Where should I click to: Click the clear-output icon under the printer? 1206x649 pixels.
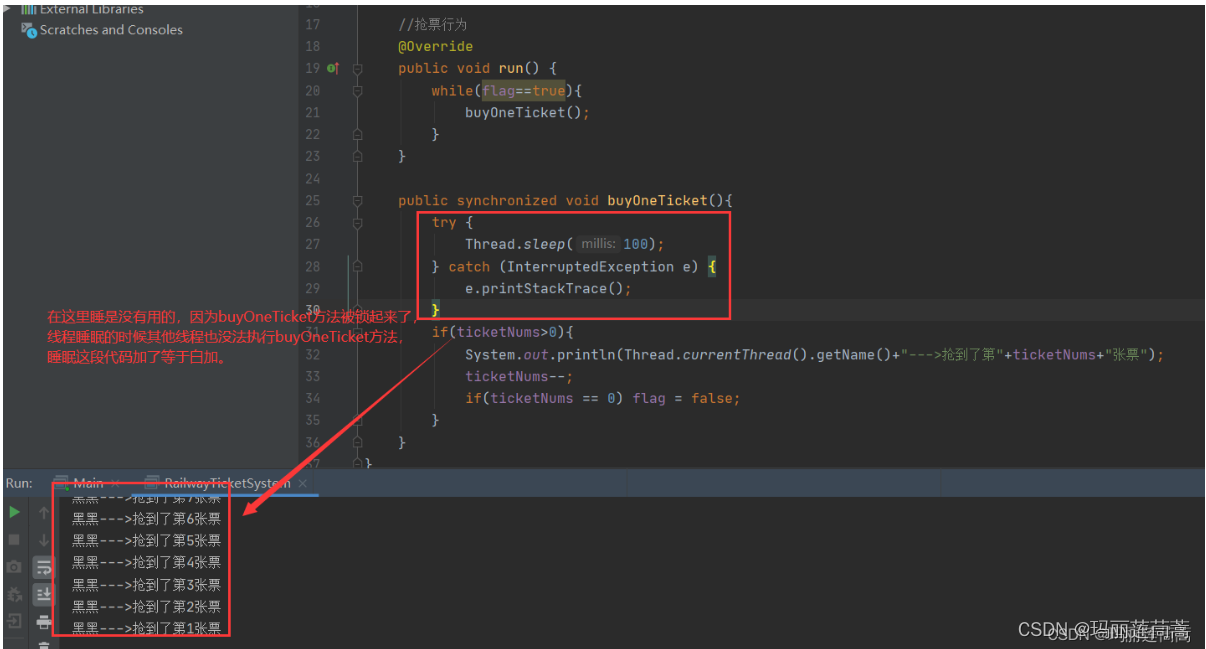[43, 645]
